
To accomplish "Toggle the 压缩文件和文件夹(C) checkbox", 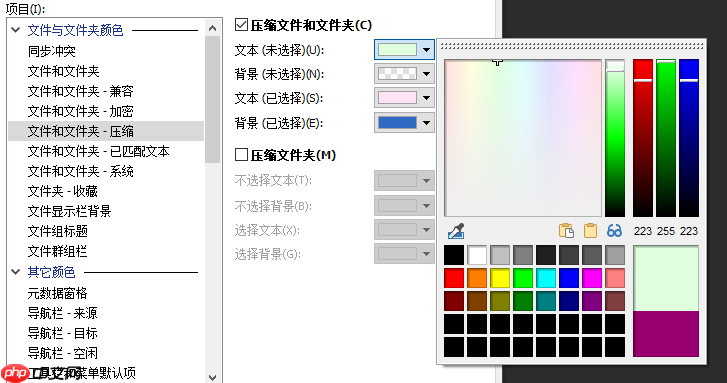I will point(241,25).
